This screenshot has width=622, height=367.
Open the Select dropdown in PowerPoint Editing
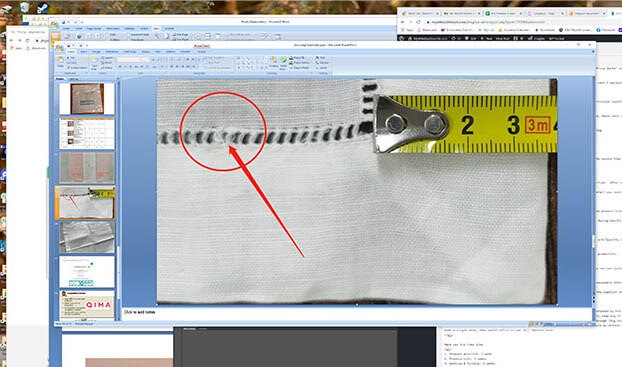[x=321, y=68]
